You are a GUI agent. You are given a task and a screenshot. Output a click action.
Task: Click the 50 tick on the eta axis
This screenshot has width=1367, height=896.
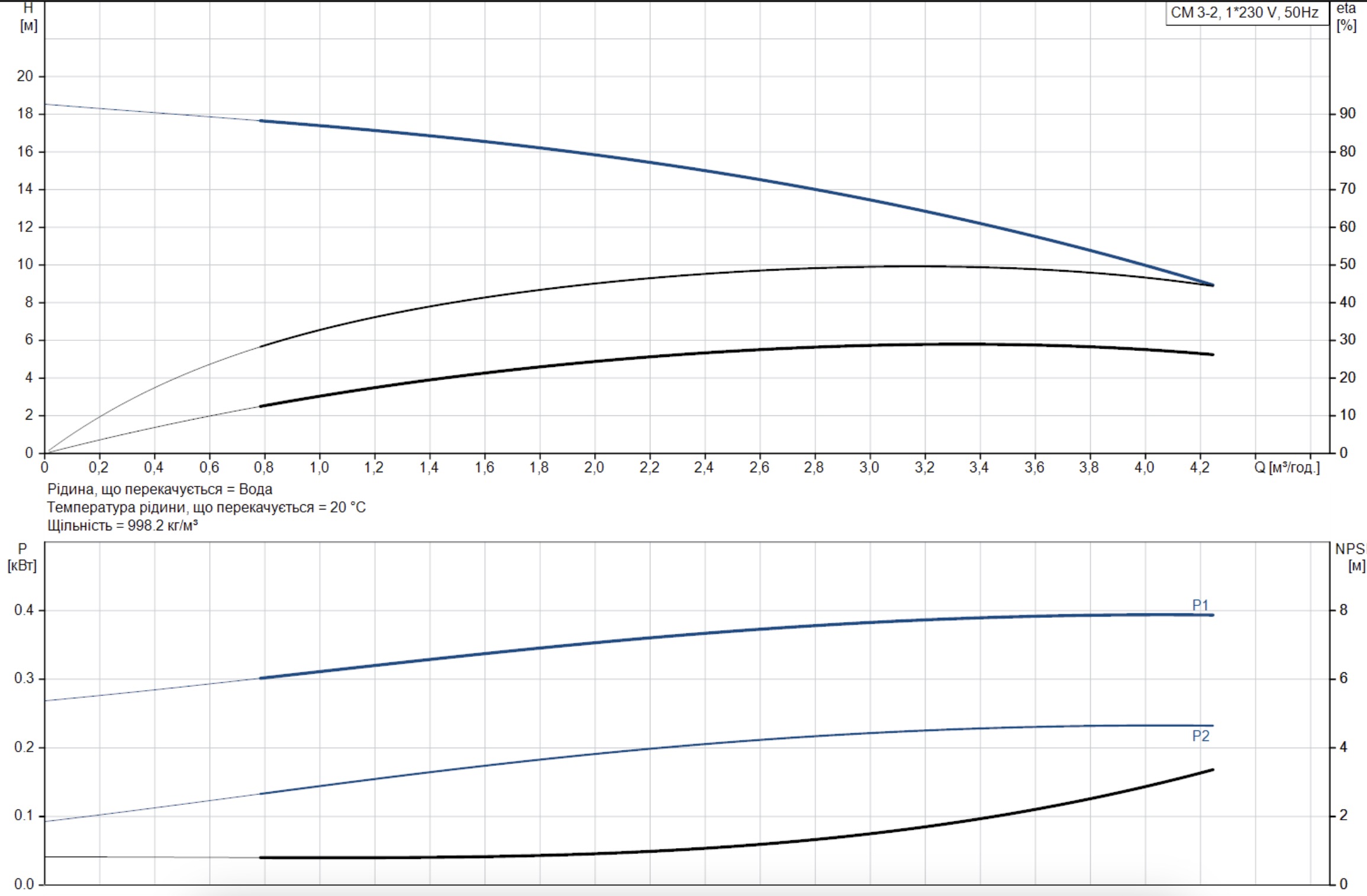[1347, 265]
